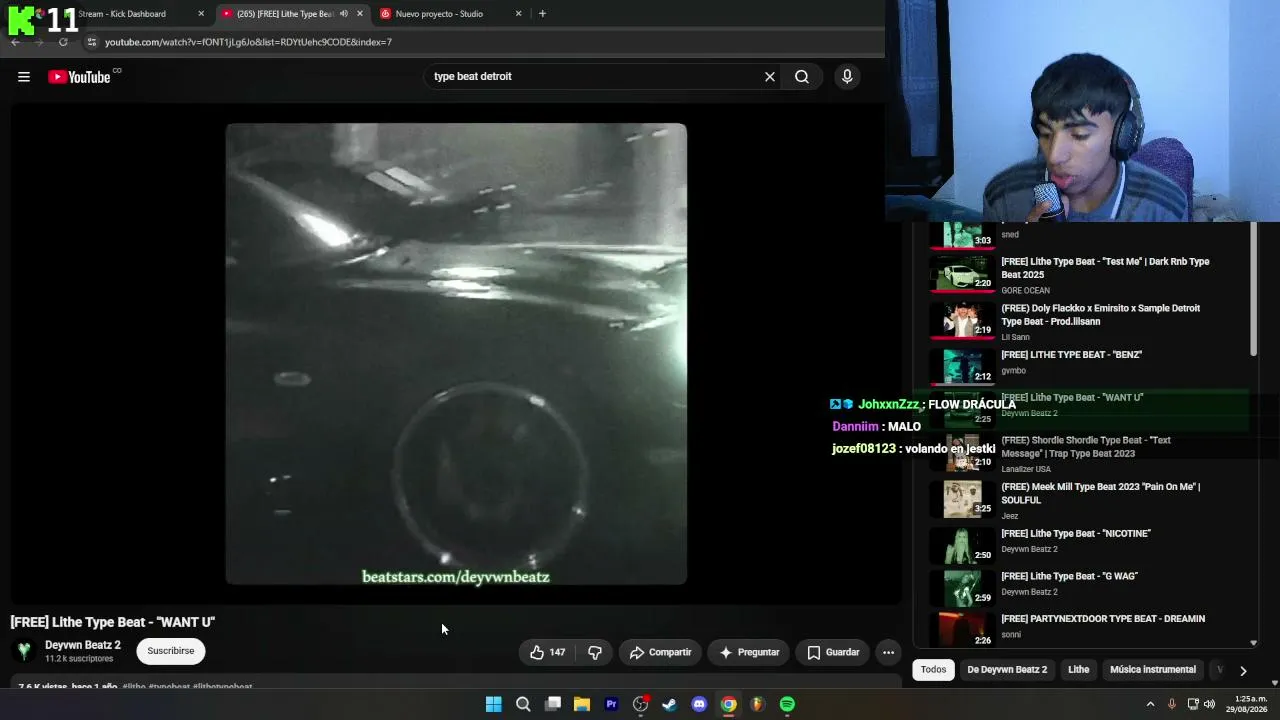Play LITHE TYPE BEAT - "BENZ"

pos(1090,366)
